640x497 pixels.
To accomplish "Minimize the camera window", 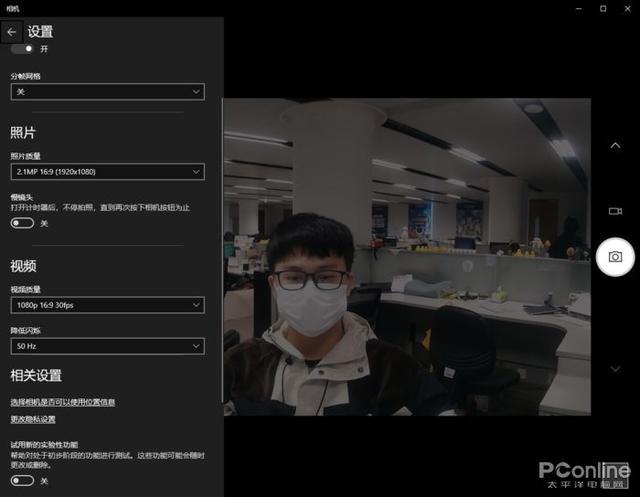I will [x=577, y=8].
